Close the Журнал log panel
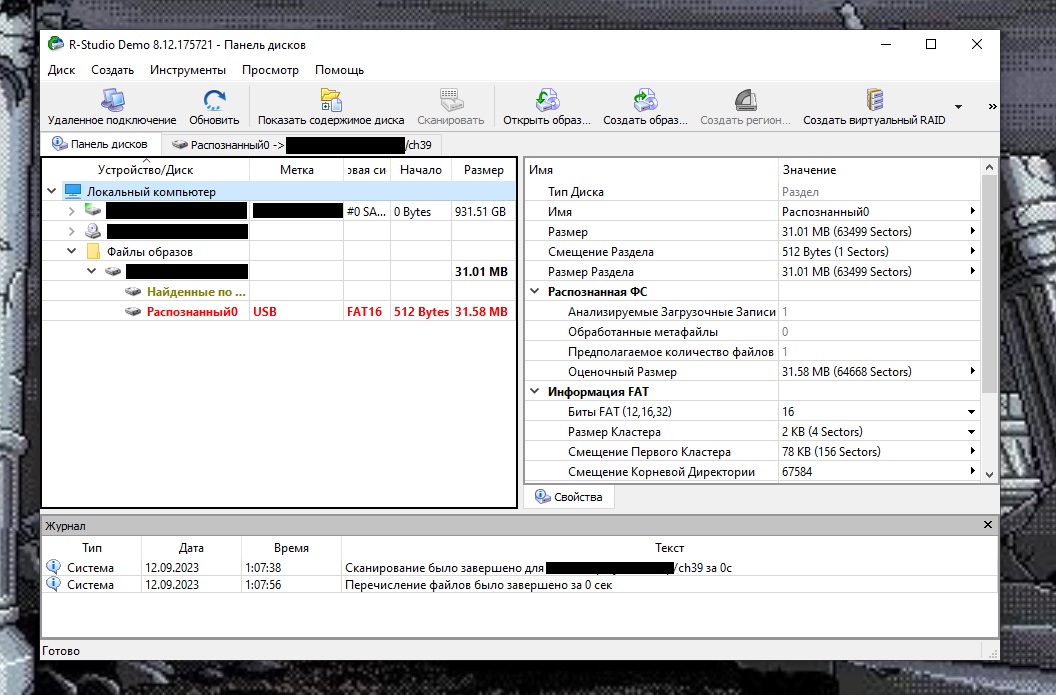The width and height of the screenshot is (1056, 695). tap(987, 525)
